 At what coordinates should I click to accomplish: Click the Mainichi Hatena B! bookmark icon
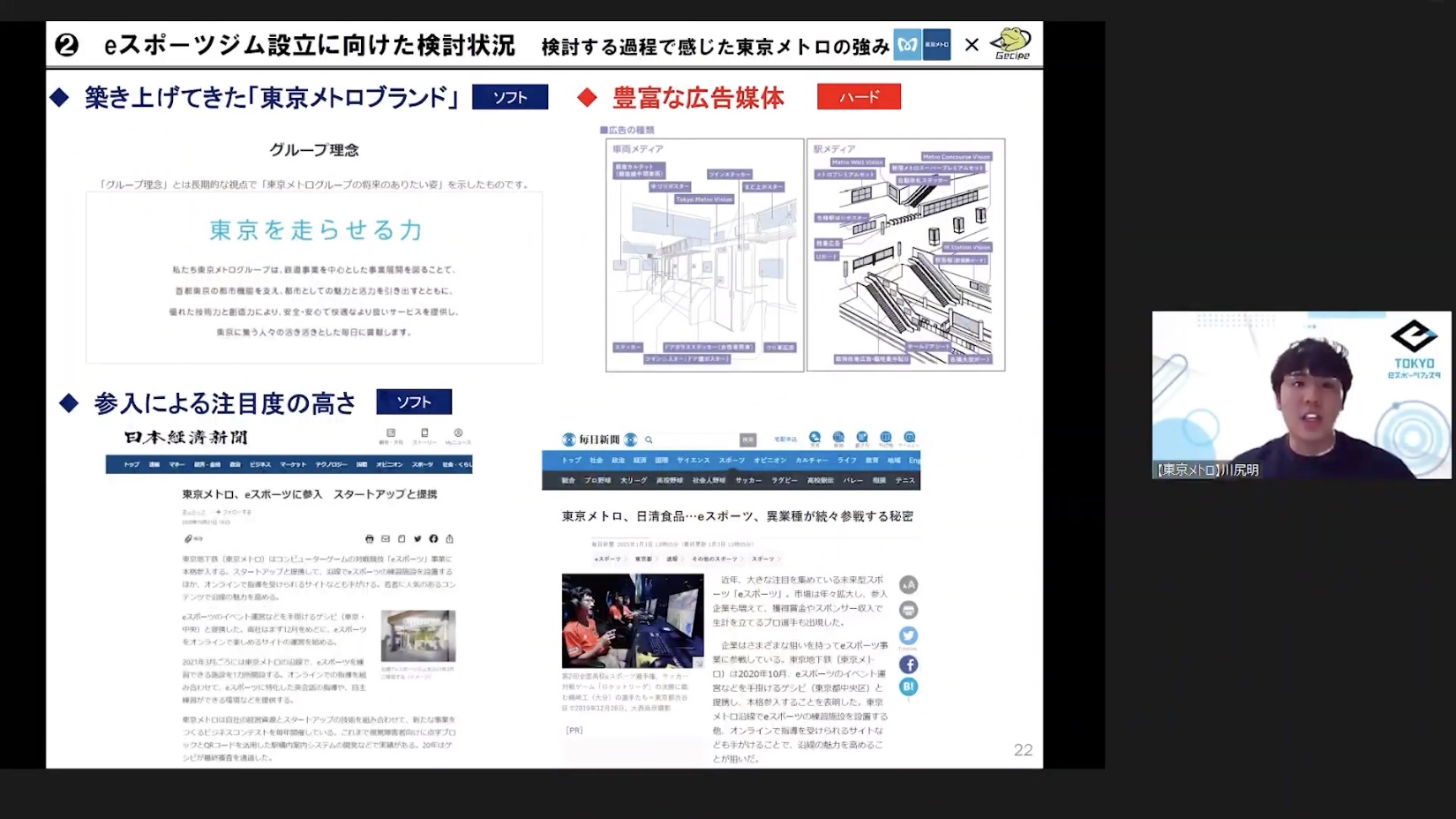click(908, 687)
